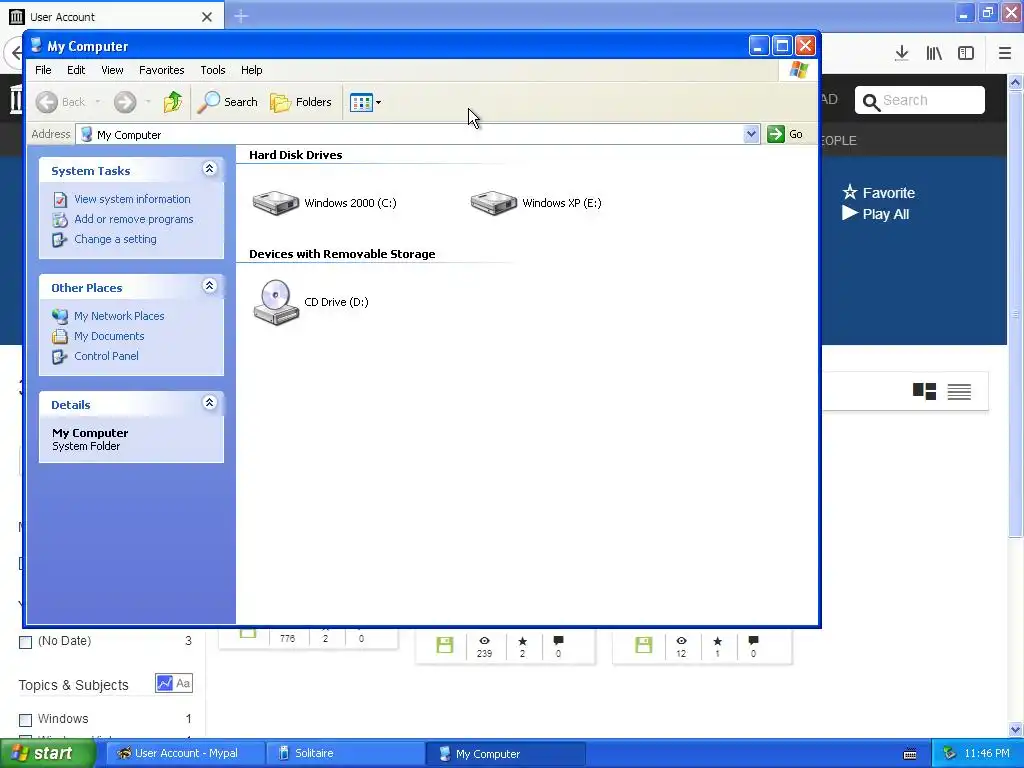Viewport: 1024px width, 768px height.
Task: Open the View menu
Action: (x=112, y=70)
